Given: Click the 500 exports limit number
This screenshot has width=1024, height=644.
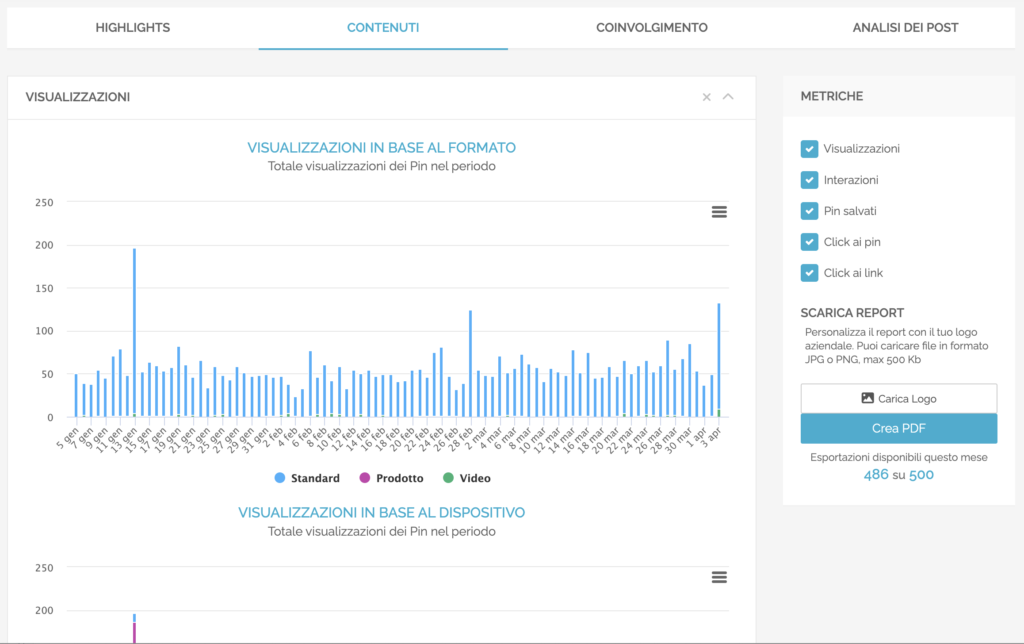Looking at the screenshot, I should [921, 475].
